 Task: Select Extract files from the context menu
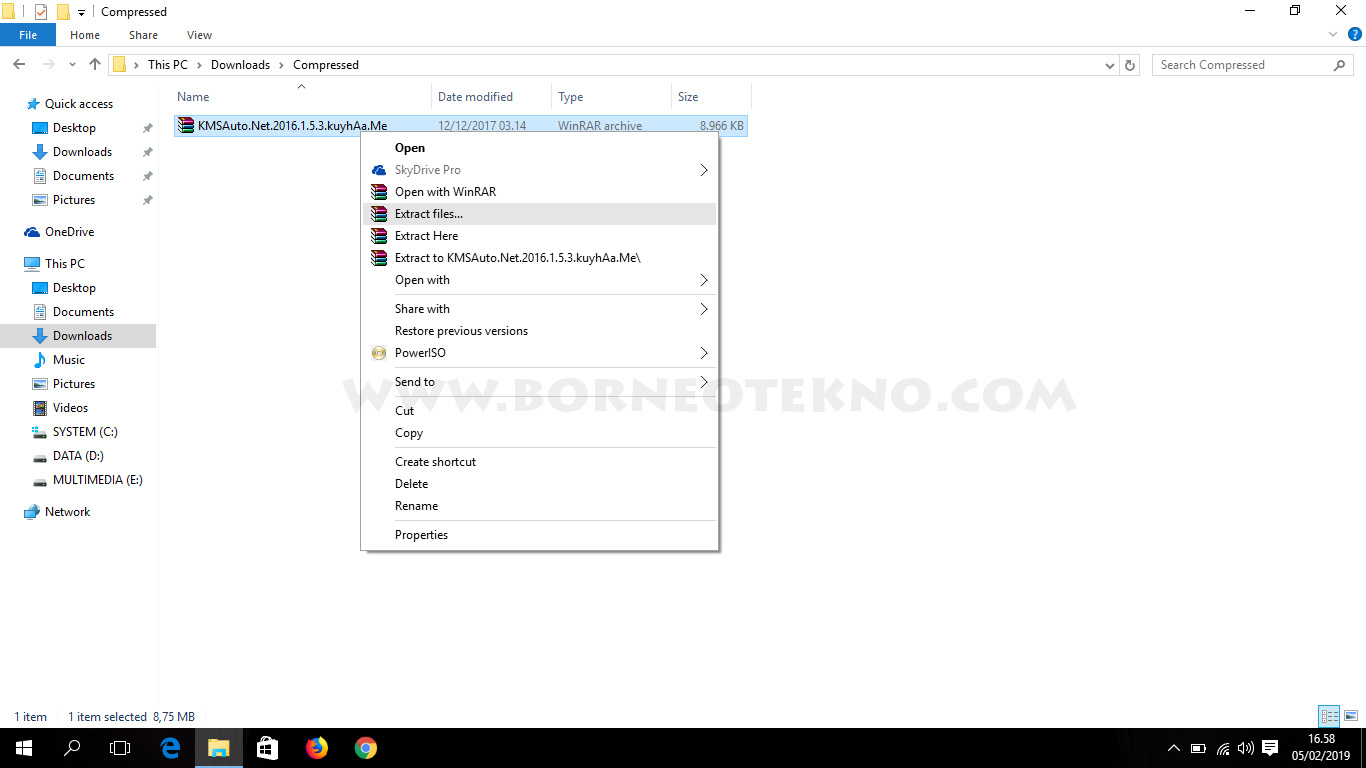428,213
